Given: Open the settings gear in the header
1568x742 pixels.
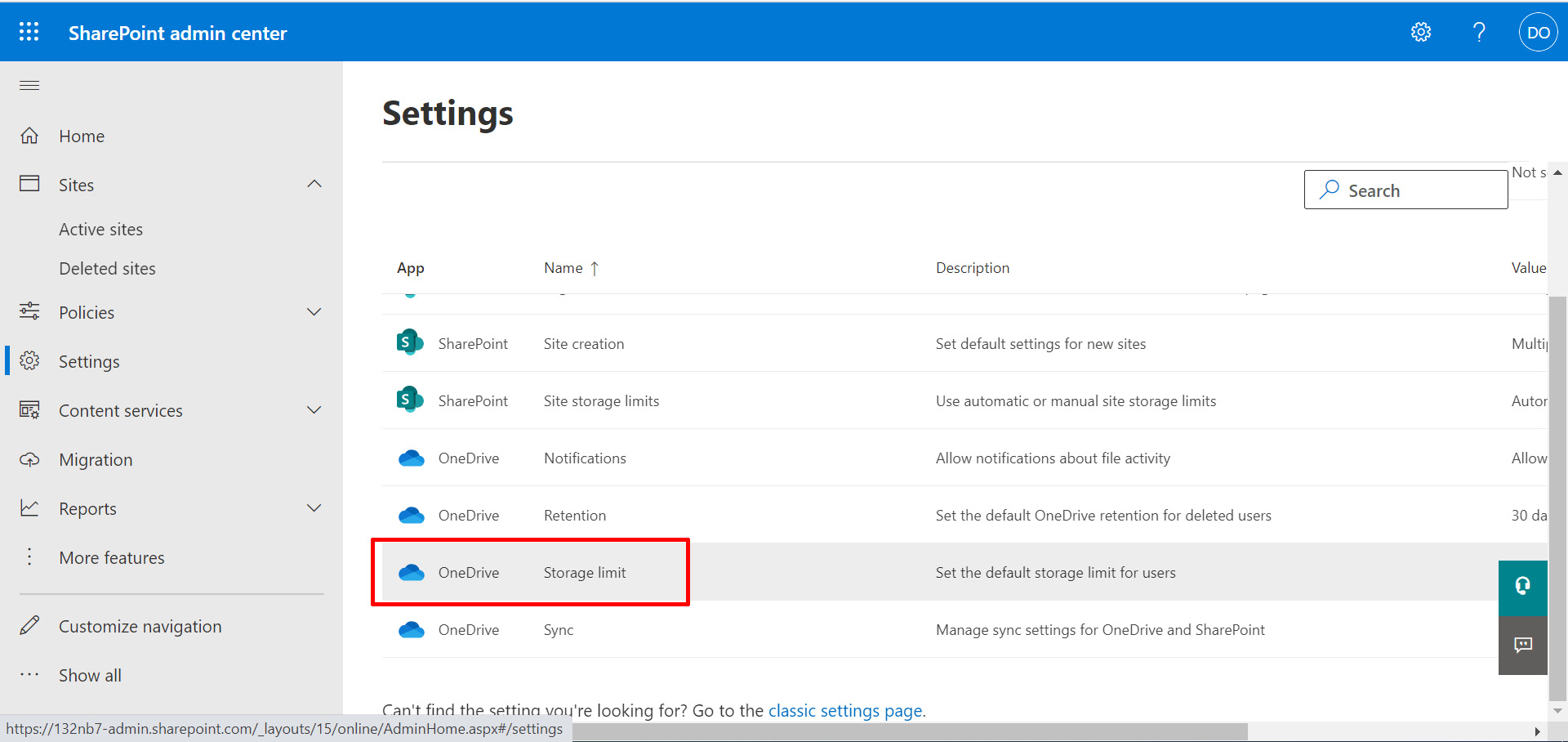Looking at the screenshot, I should (x=1421, y=32).
